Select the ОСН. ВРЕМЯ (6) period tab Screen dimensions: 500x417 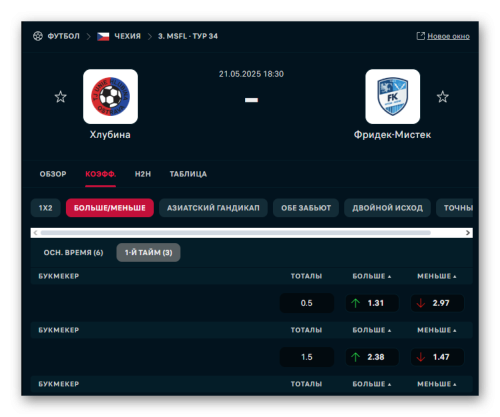click(73, 253)
